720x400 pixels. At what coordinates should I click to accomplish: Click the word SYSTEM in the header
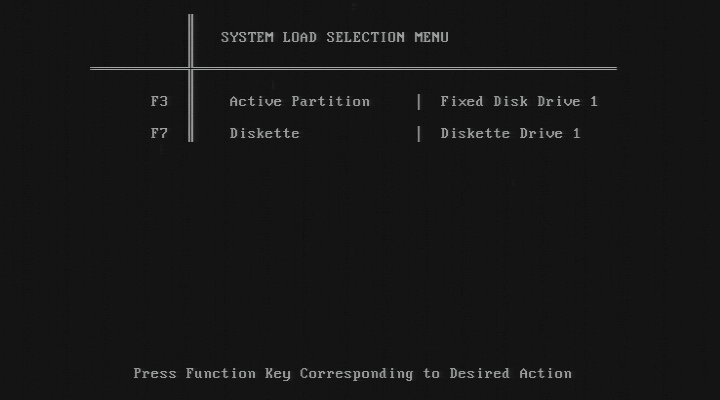(247, 37)
